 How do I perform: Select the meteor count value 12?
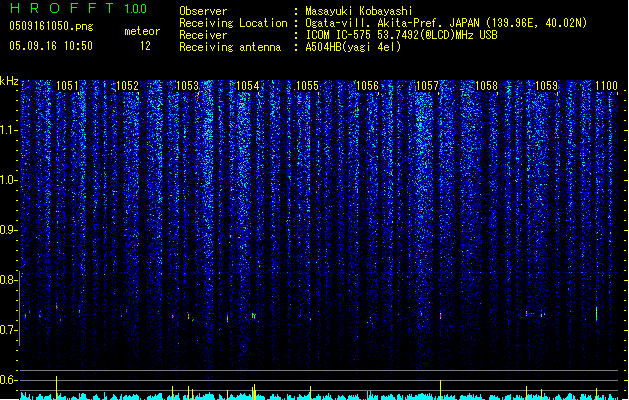[x=145, y=46]
